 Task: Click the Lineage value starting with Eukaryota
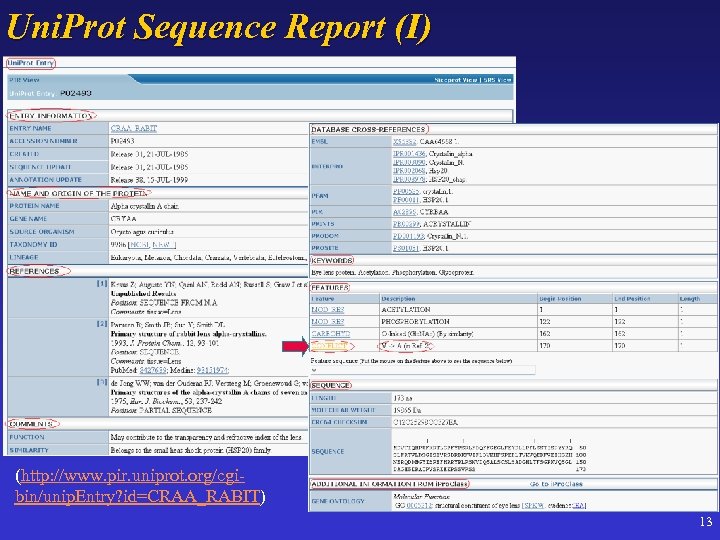coord(209,258)
